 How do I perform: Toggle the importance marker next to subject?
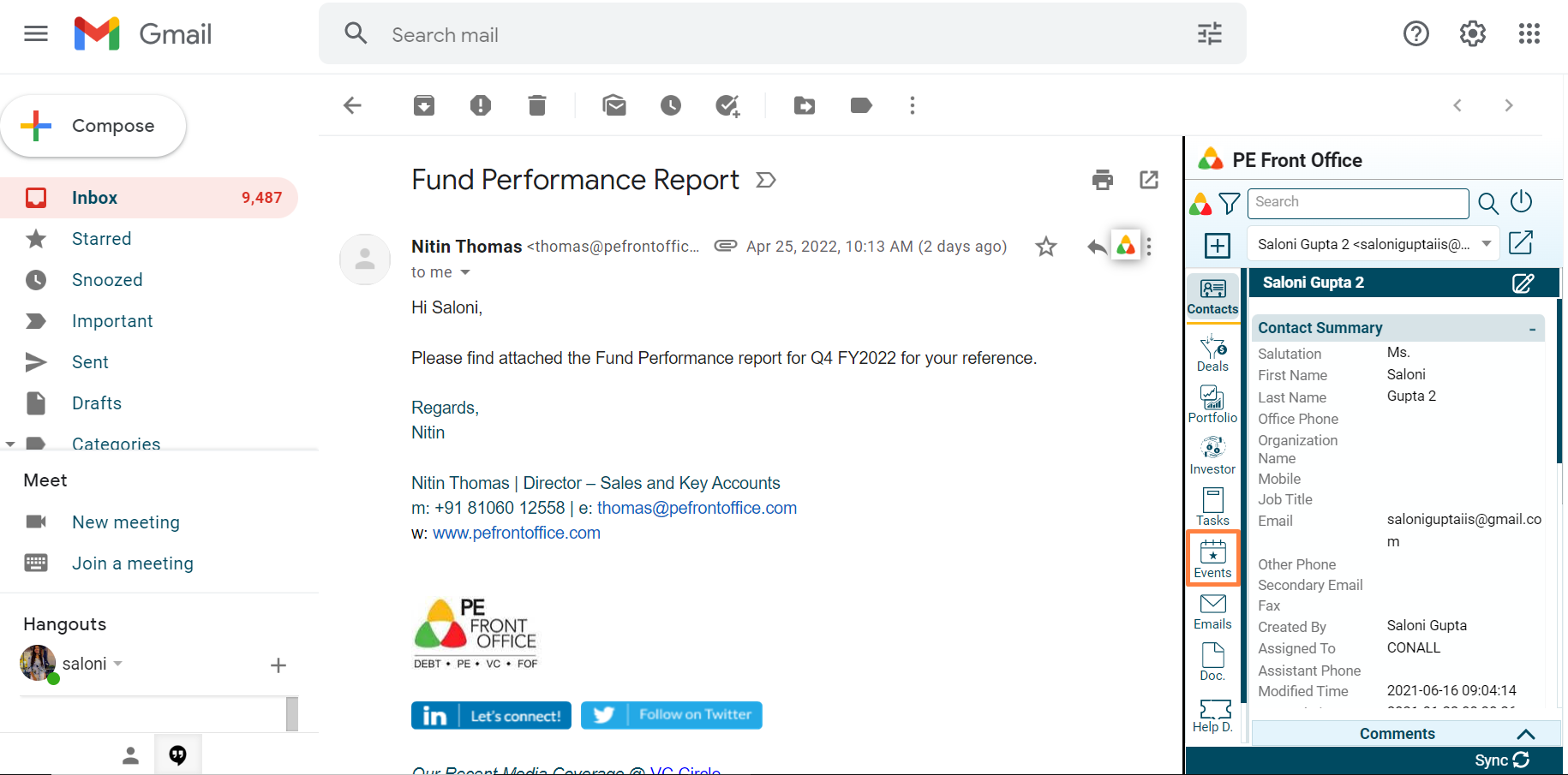point(766,180)
